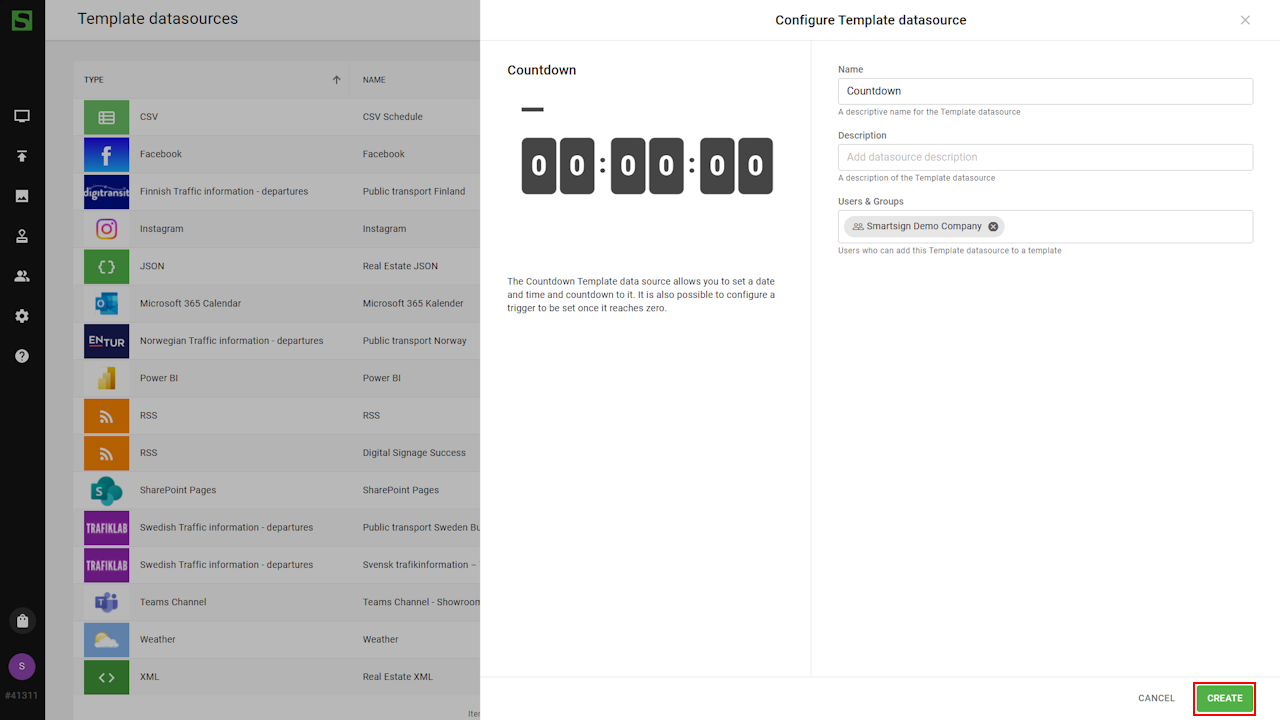Screen dimensions: 1280x720
Task: Click the Cancel button
Action: click(x=1156, y=698)
